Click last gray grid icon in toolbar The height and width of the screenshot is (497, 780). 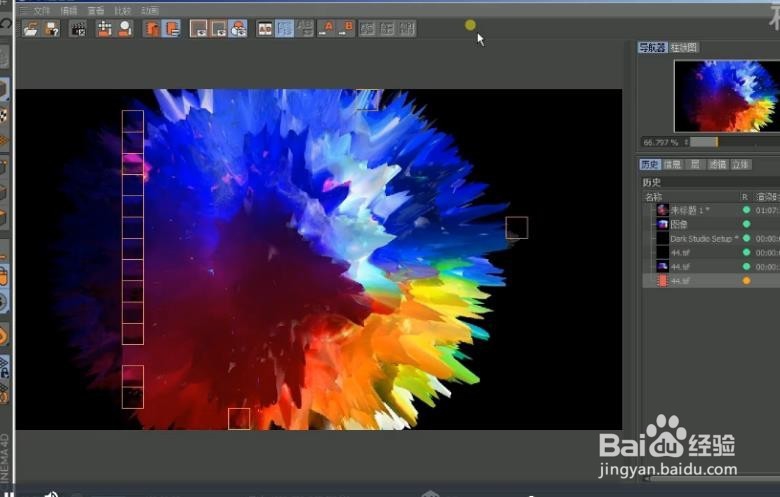(407, 29)
